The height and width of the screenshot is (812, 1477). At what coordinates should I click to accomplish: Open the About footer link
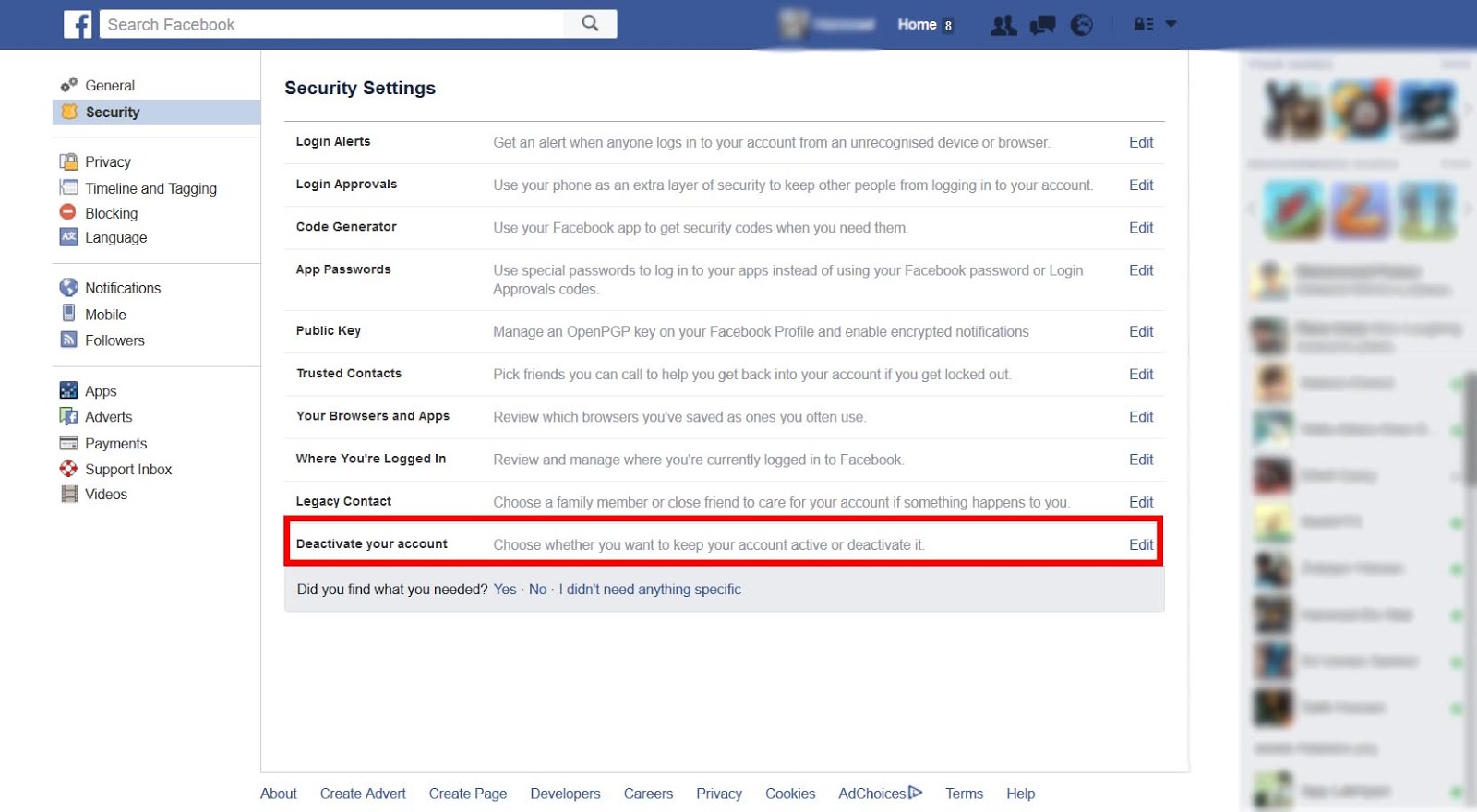coord(279,794)
